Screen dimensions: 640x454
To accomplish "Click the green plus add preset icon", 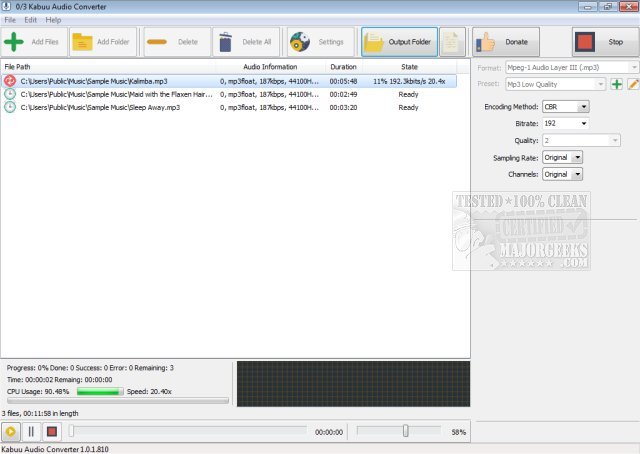I will [x=616, y=85].
